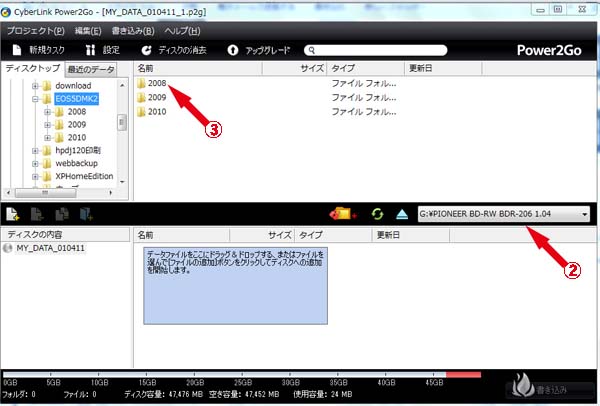600x406 pixels.
Task: Expand the 2008 subfolder in the tree
Action: tap(47, 112)
